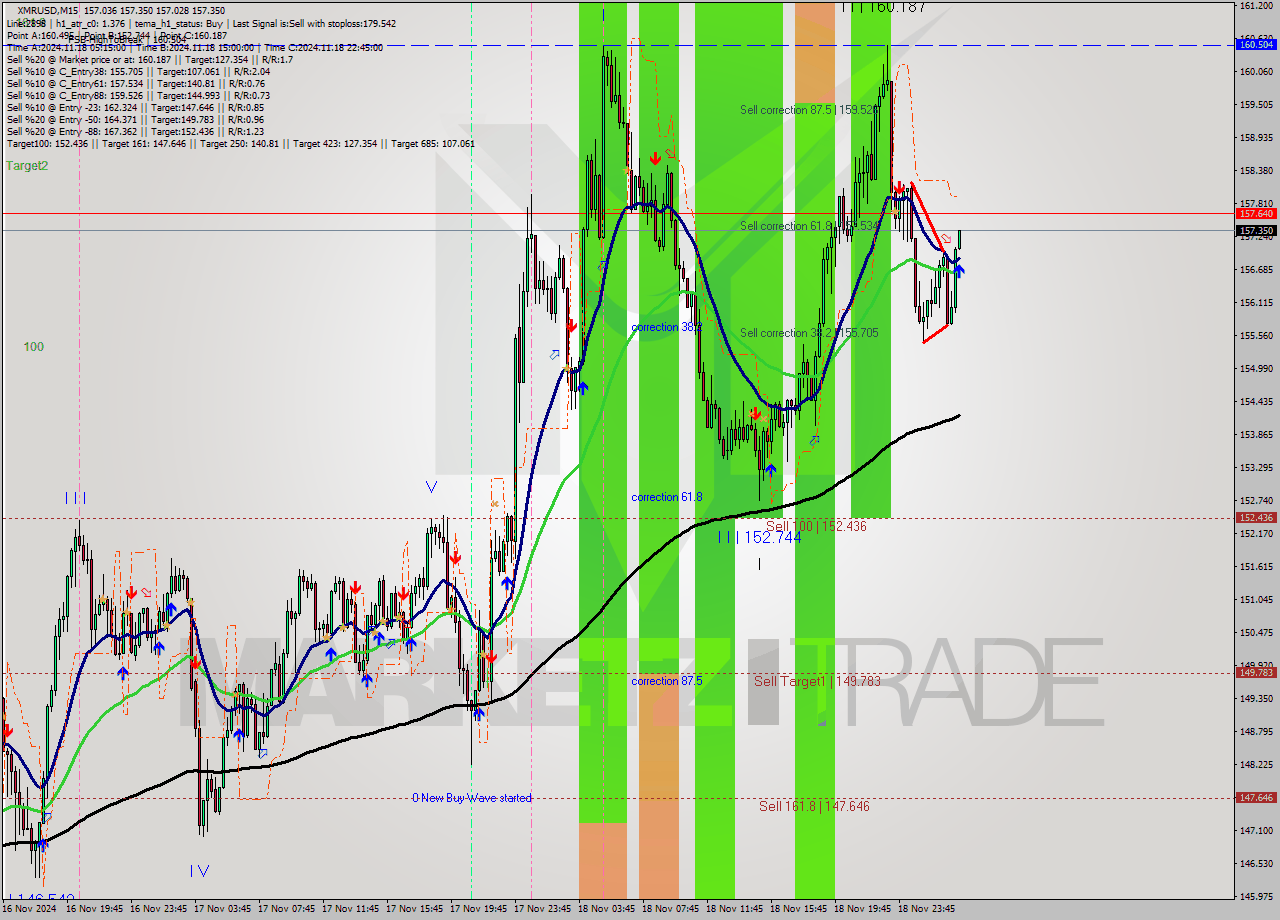The height and width of the screenshot is (920, 1280).
Task: Click the '18 Nov 03:45' time axis label
Action: pyautogui.click(x=607, y=910)
